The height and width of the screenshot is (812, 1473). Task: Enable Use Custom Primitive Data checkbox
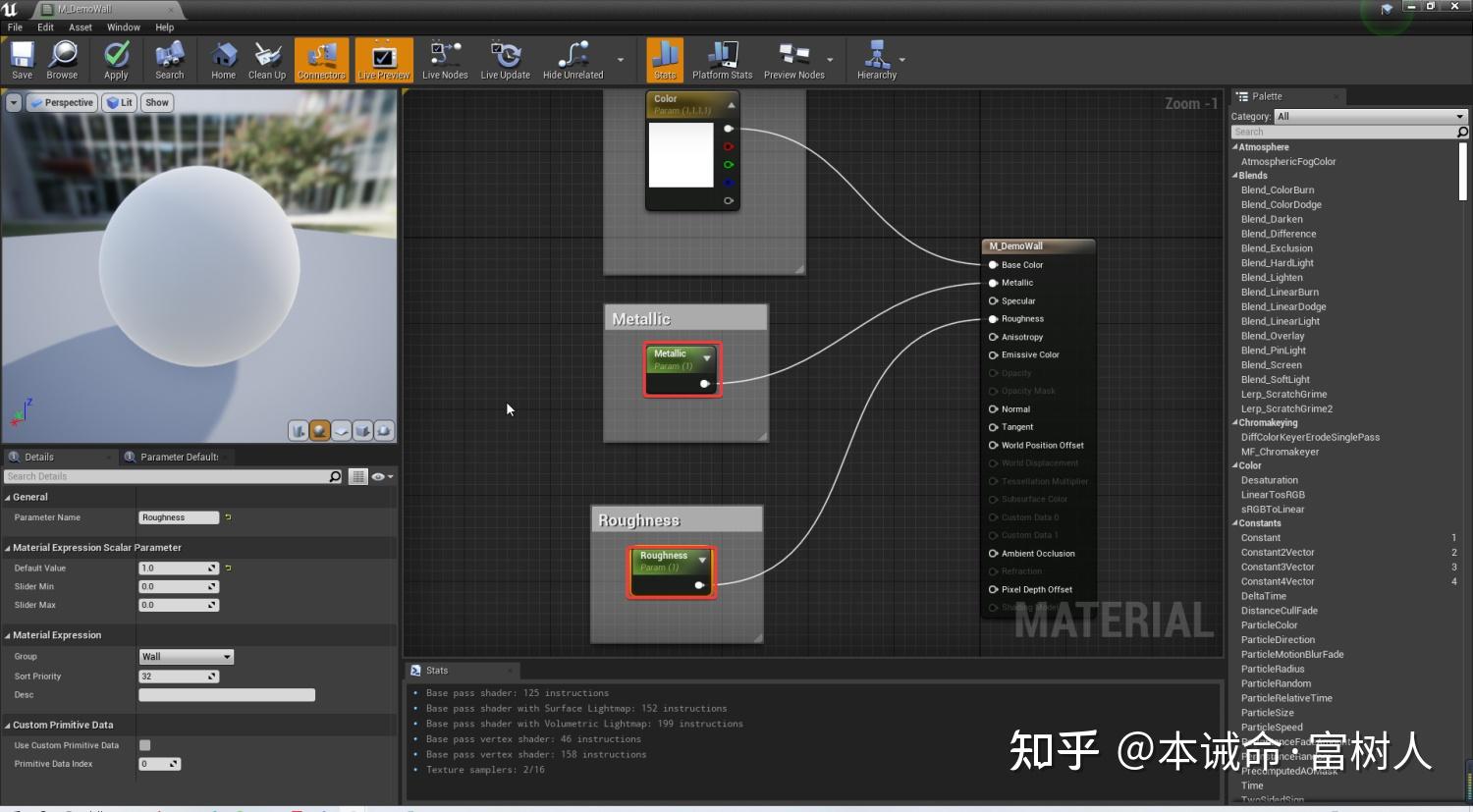click(x=144, y=744)
